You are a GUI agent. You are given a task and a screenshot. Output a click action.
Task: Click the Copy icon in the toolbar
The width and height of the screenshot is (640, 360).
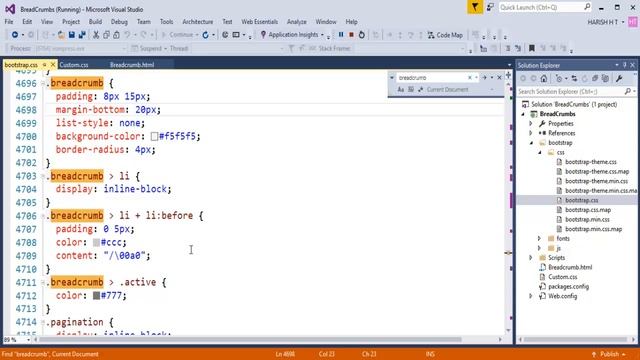pos(106,35)
